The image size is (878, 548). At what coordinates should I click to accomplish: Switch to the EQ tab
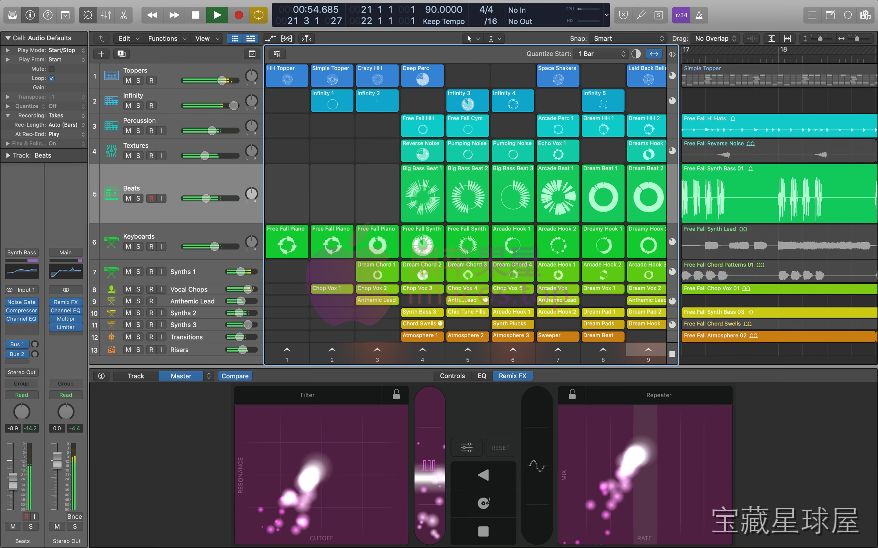[x=482, y=376]
